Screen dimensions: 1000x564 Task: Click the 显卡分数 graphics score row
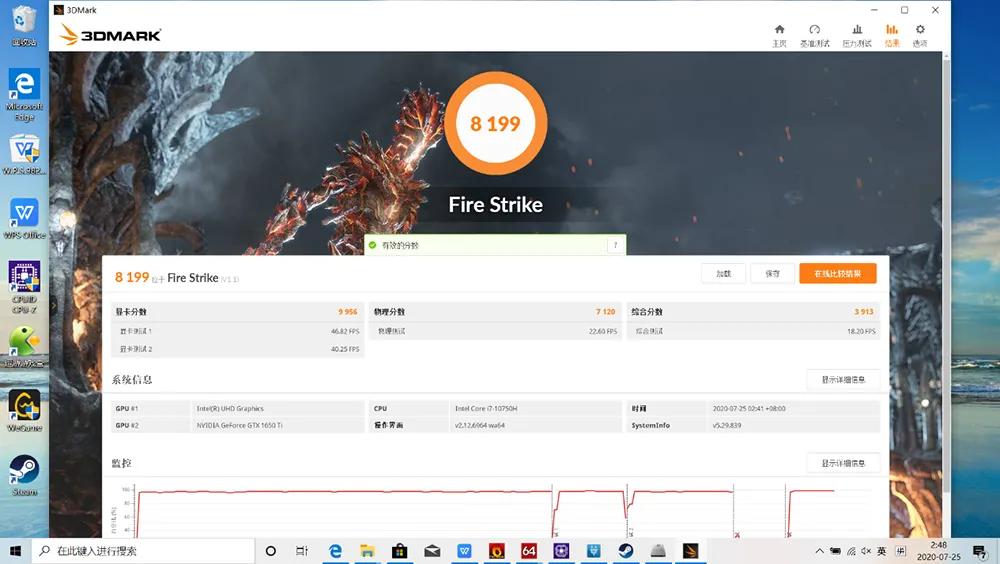237,311
